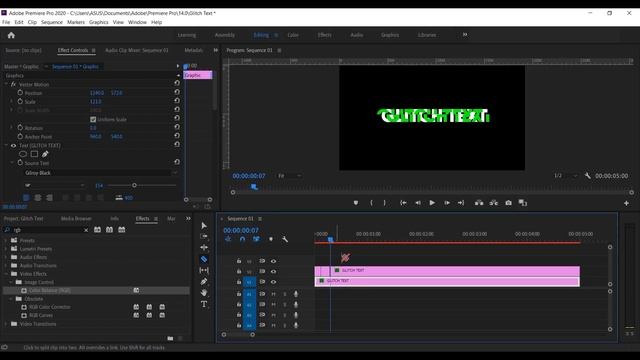The width and height of the screenshot is (640, 360).
Task: Select the Track Select Forward tool
Action: tap(204, 236)
